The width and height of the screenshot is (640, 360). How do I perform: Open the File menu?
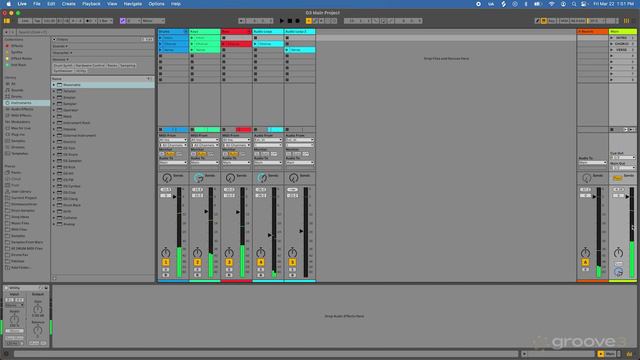tap(37, 4)
